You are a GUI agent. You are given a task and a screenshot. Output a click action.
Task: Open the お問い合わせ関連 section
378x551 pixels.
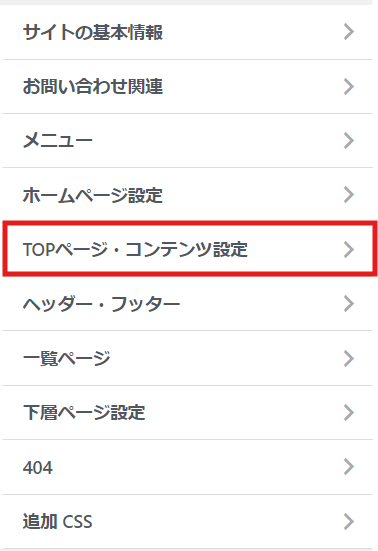[x=187, y=87]
